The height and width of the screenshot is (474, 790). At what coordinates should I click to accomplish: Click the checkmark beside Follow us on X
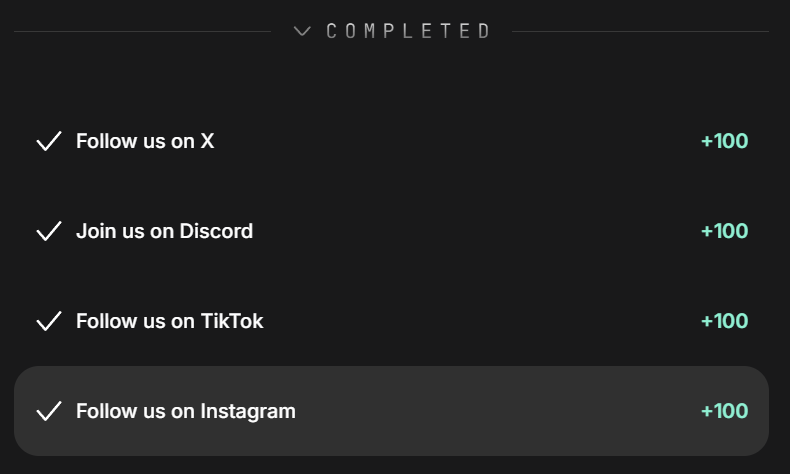click(x=49, y=141)
